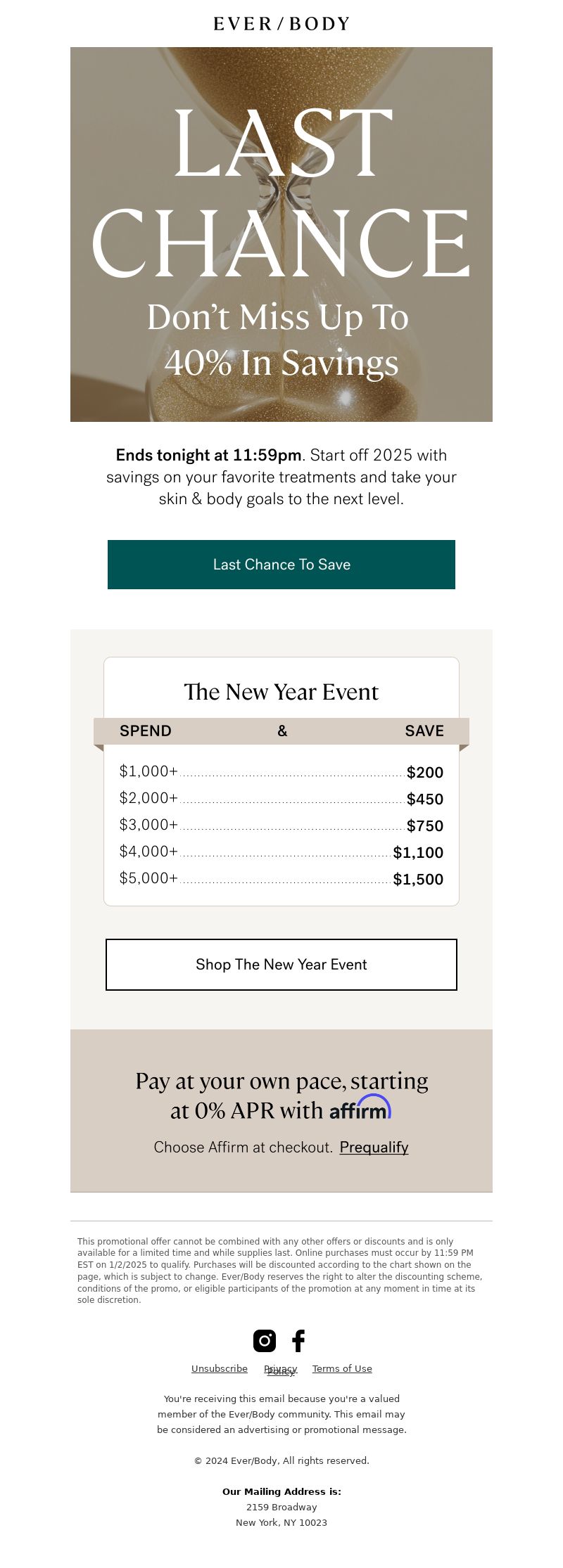Click Shop The New Year Event button
Viewport: 563px width, 1568px height.
(281, 965)
